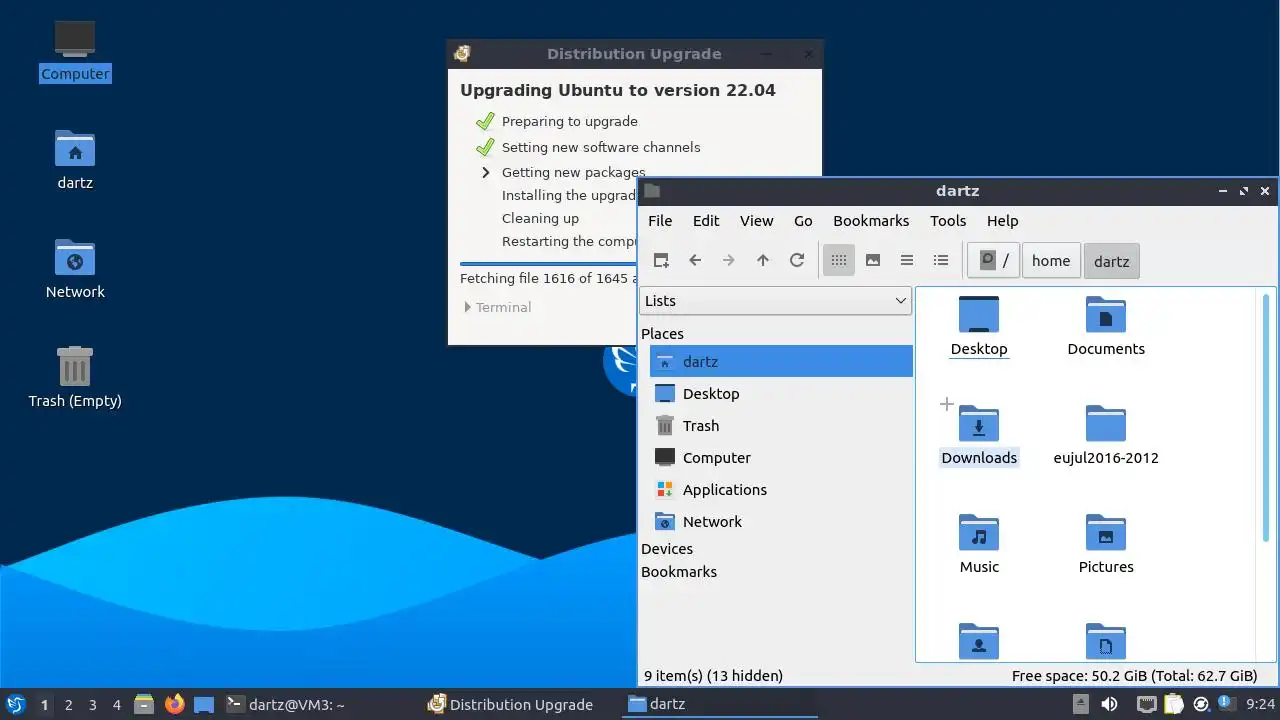The width and height of the screenshot is (1280, 720).
Task: Open the Help menu
Action: click(x=1002, y=221)
